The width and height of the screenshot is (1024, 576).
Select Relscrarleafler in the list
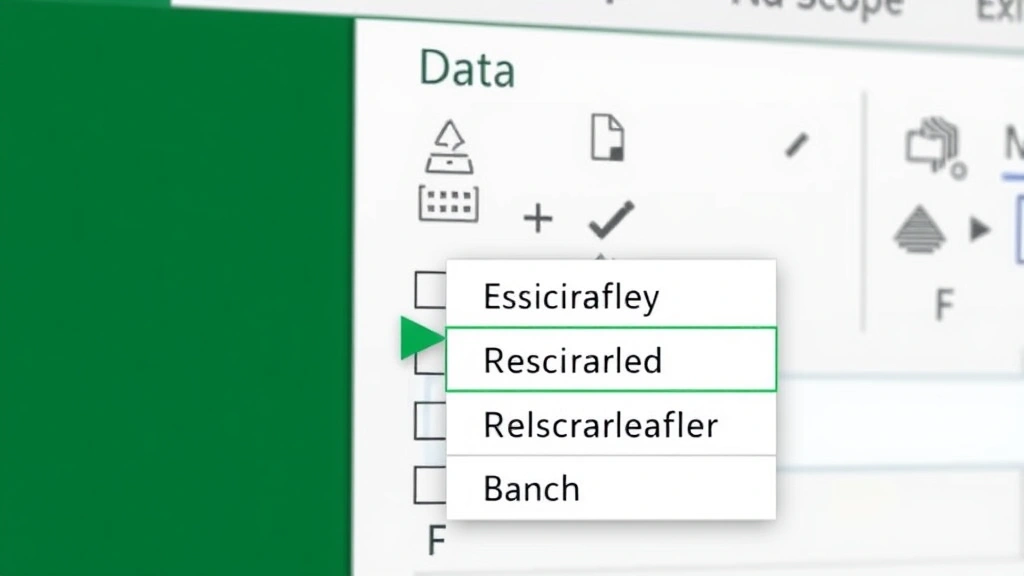(600, 425)
